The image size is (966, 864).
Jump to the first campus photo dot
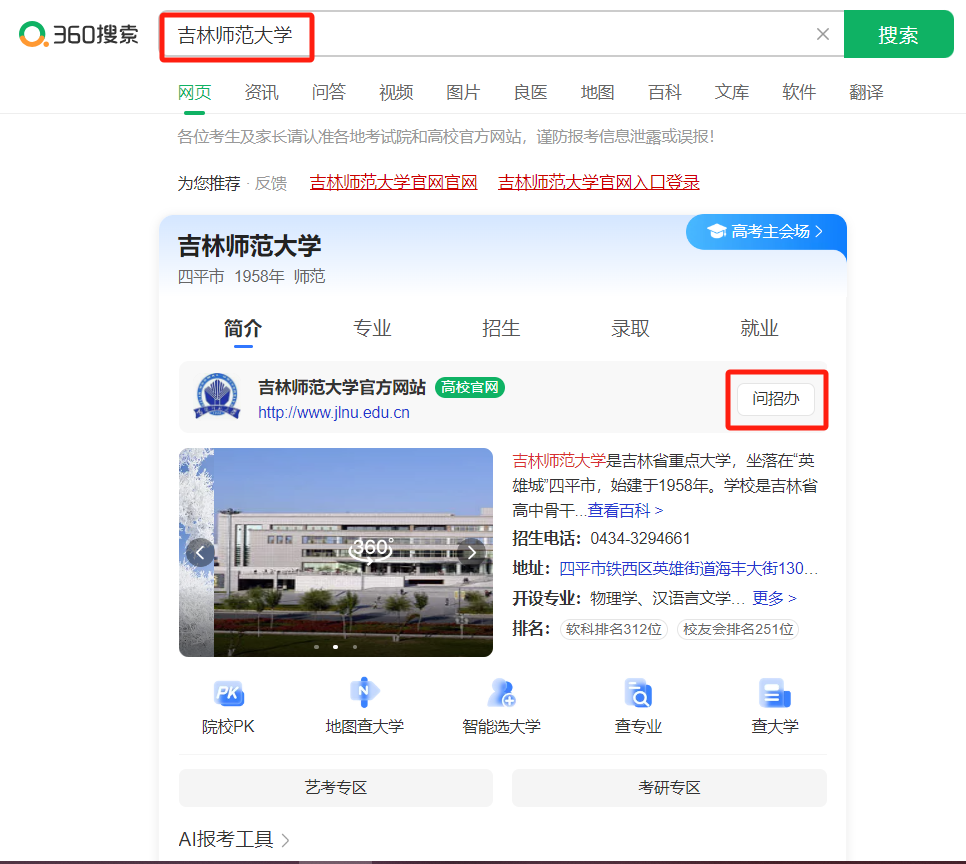tap(317, 647)
